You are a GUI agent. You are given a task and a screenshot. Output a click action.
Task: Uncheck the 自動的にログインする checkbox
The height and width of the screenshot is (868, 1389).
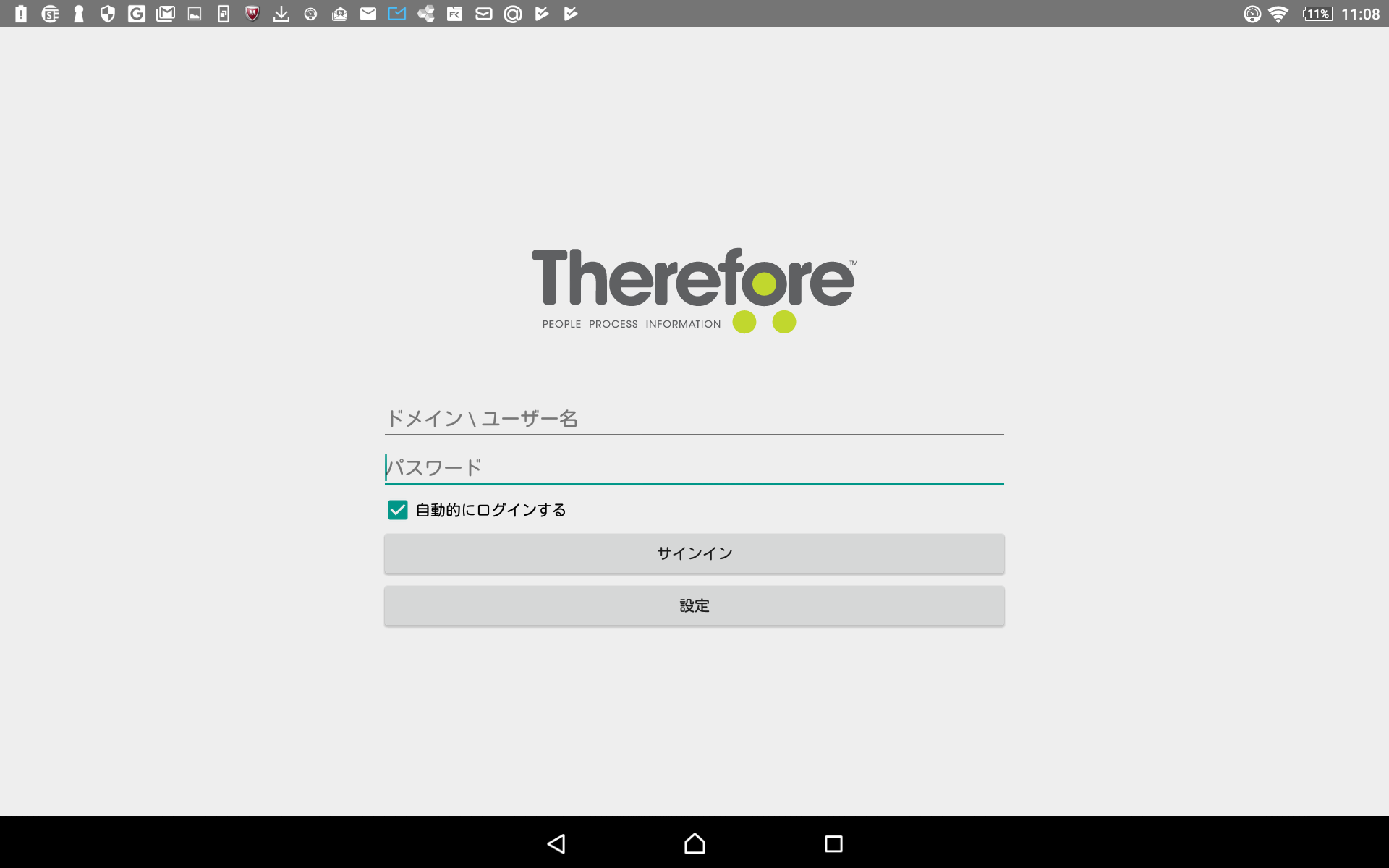coord(398,510)
